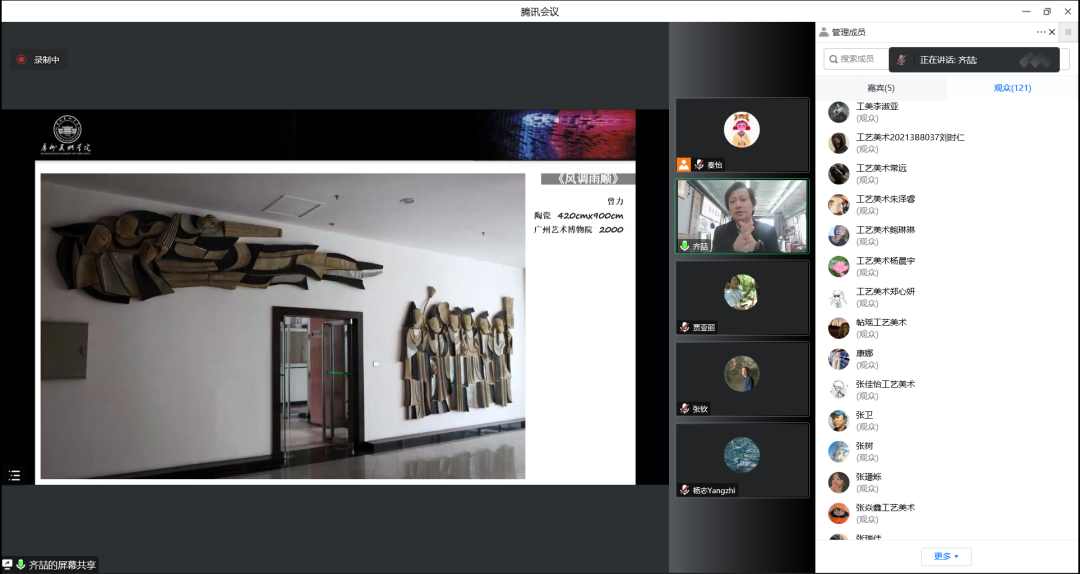
Task: Click the hamburger menu icon at top right
Action: 1068,32
